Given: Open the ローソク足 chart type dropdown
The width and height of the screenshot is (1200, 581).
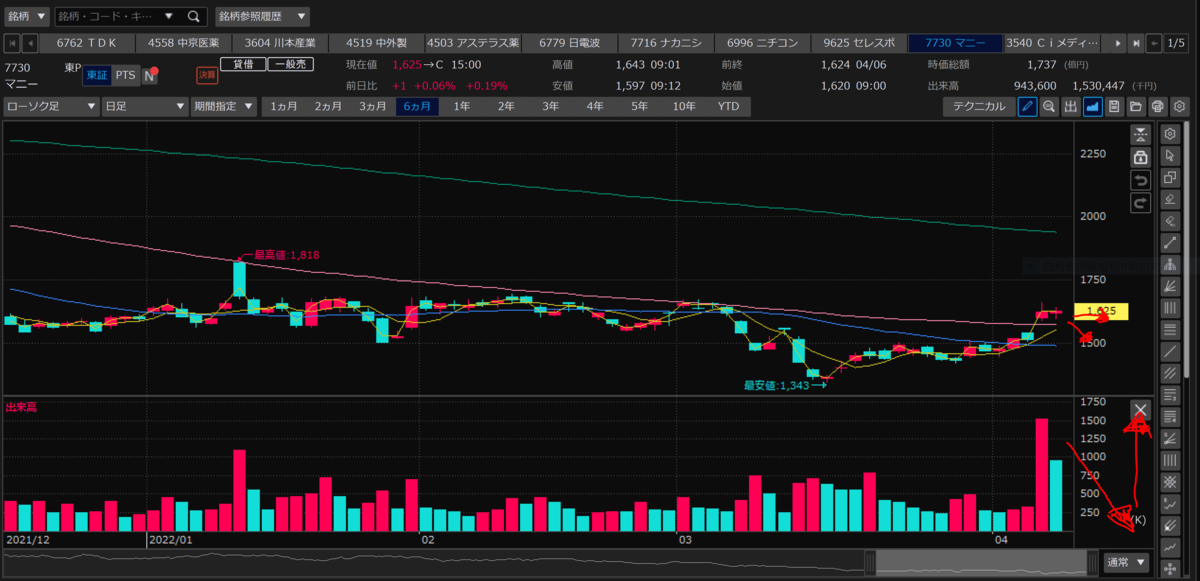Looking at the screenshot, I should [x=52, y=106].
